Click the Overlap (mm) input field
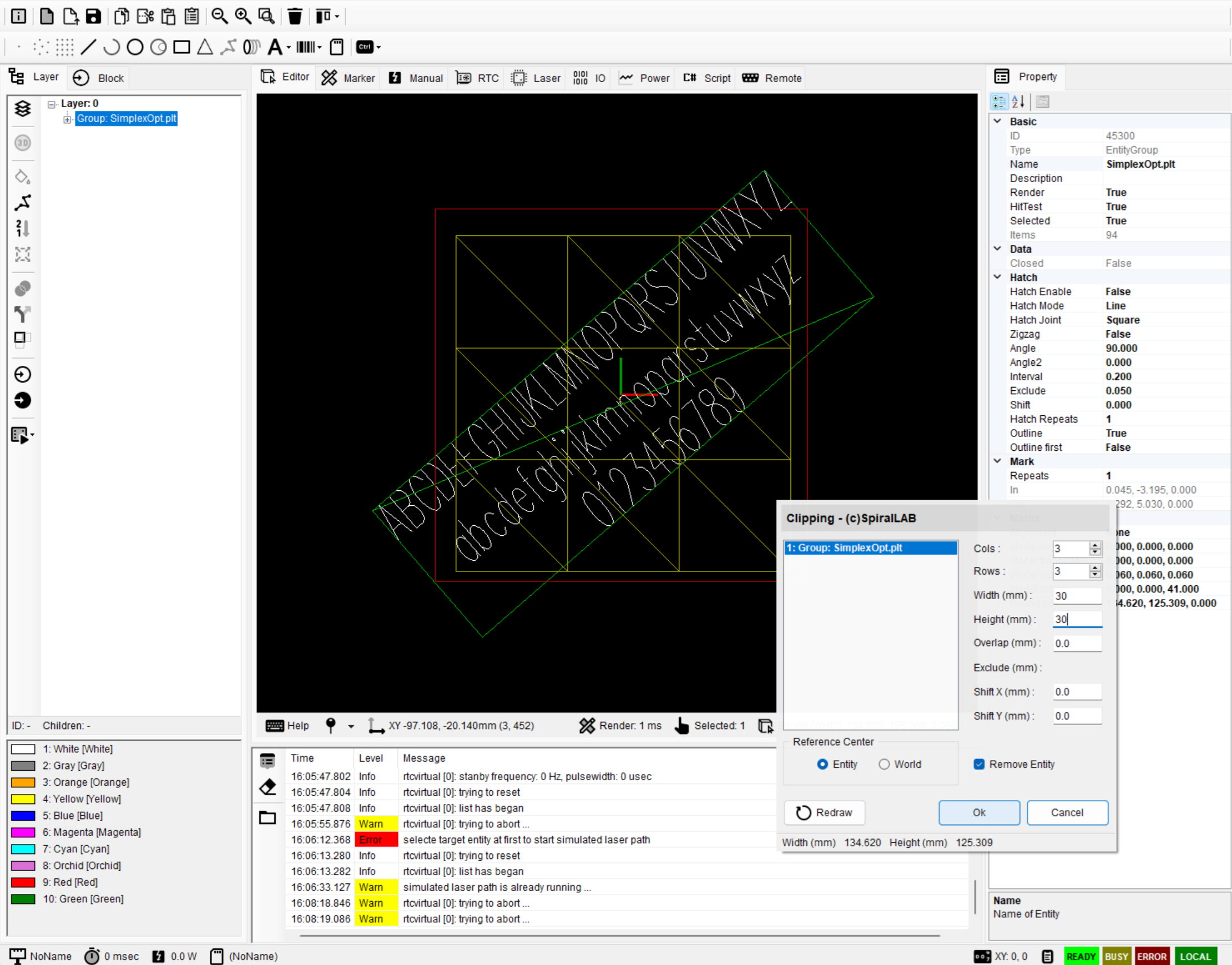This screenshot has width=1232, height=965. pyautogui.click(x=1077, y=643)
